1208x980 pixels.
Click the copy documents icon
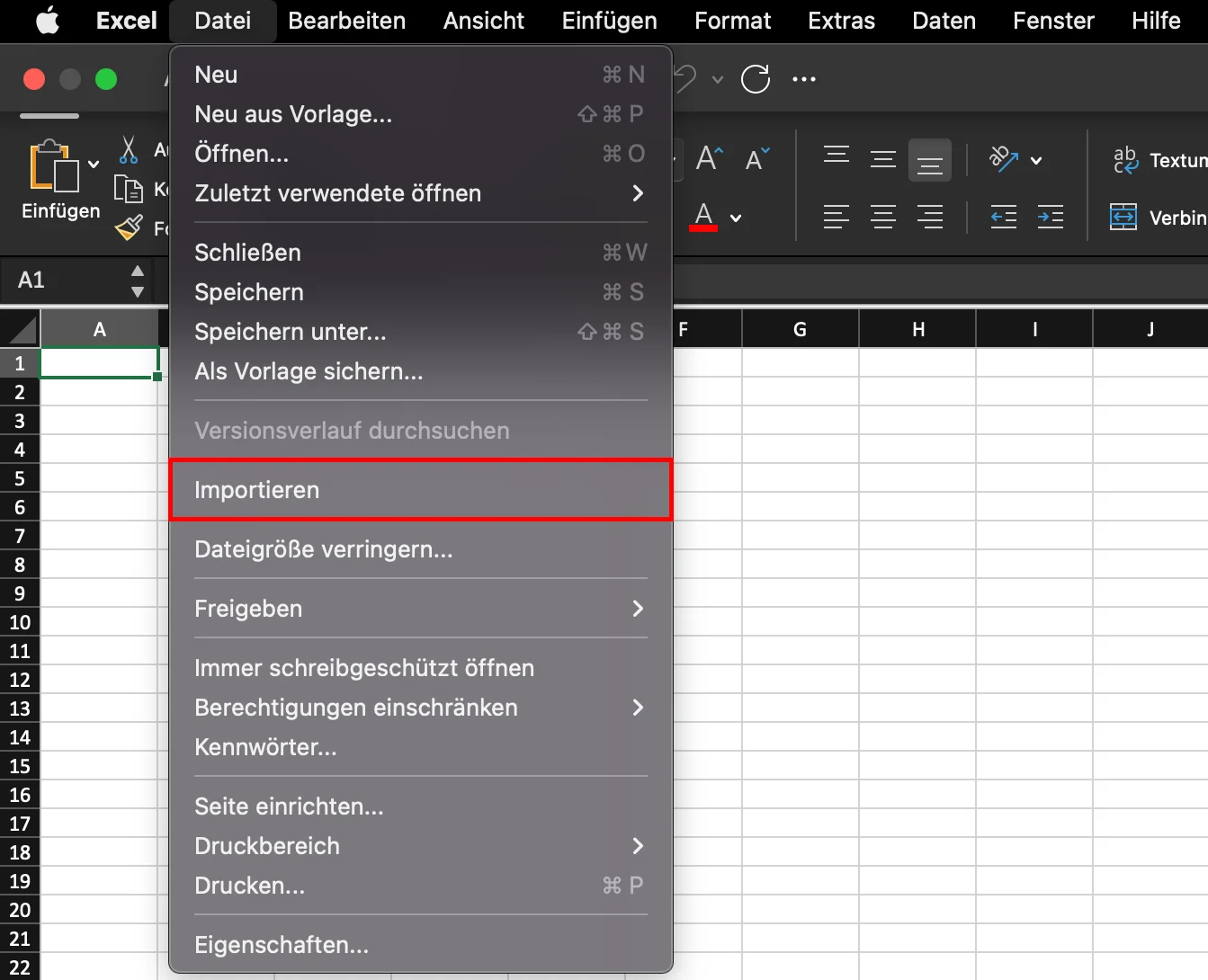point(129,189)
